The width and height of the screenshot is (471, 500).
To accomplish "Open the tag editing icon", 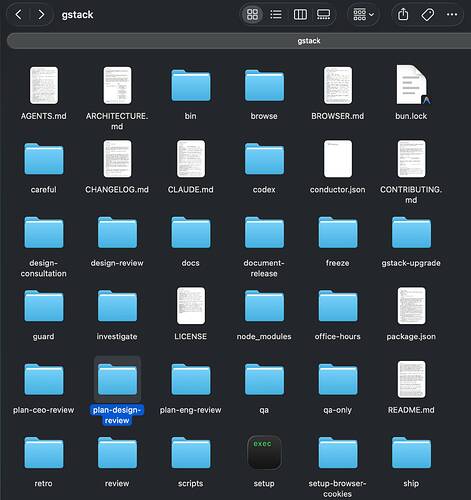I will (428, 15).
